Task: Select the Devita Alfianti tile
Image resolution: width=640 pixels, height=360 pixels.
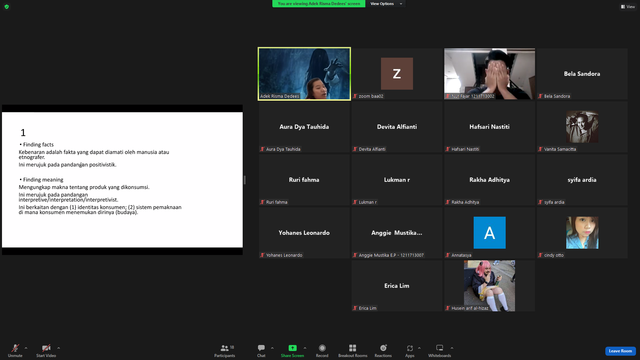Action: (397, 127)
